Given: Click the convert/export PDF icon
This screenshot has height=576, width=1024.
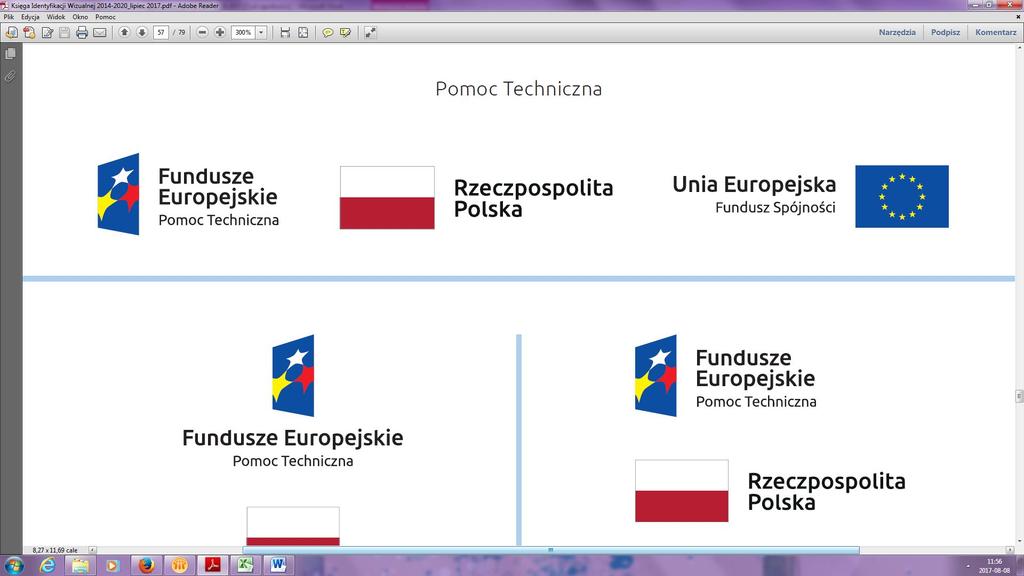Looking at the screenshot, I should tap(29, 32).
